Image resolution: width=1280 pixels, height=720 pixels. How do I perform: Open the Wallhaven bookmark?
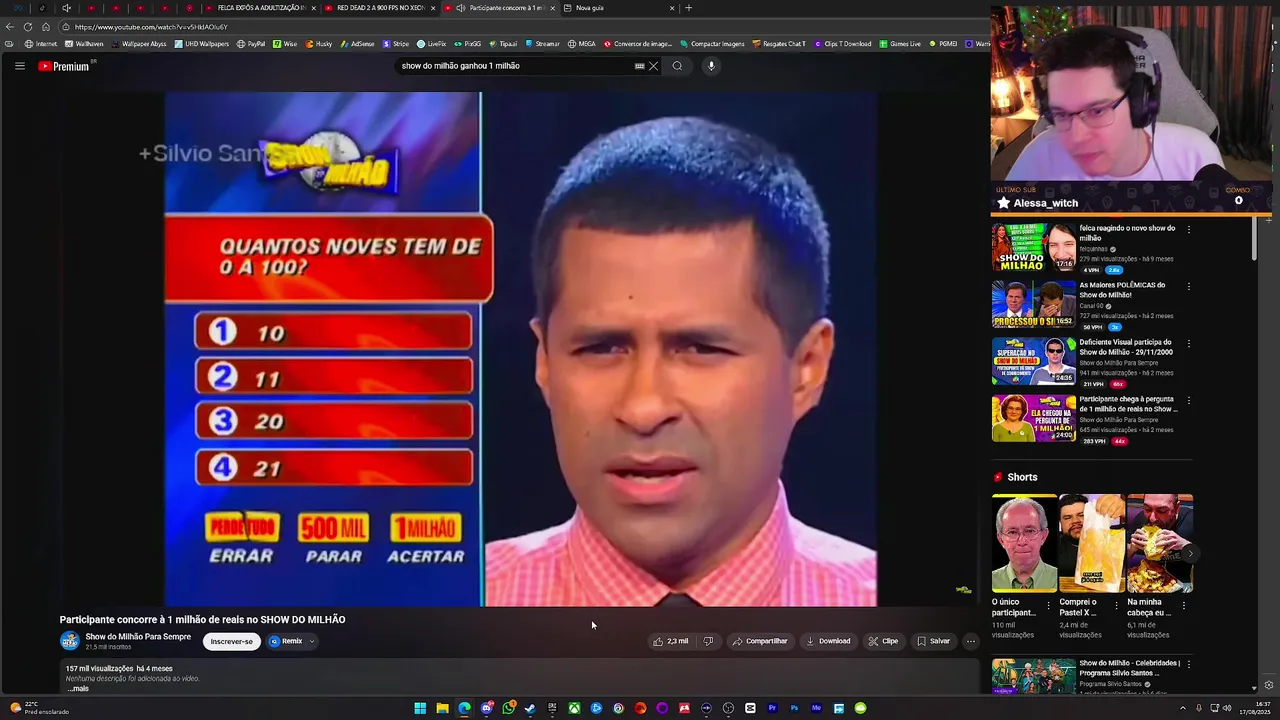coord(84,44)
